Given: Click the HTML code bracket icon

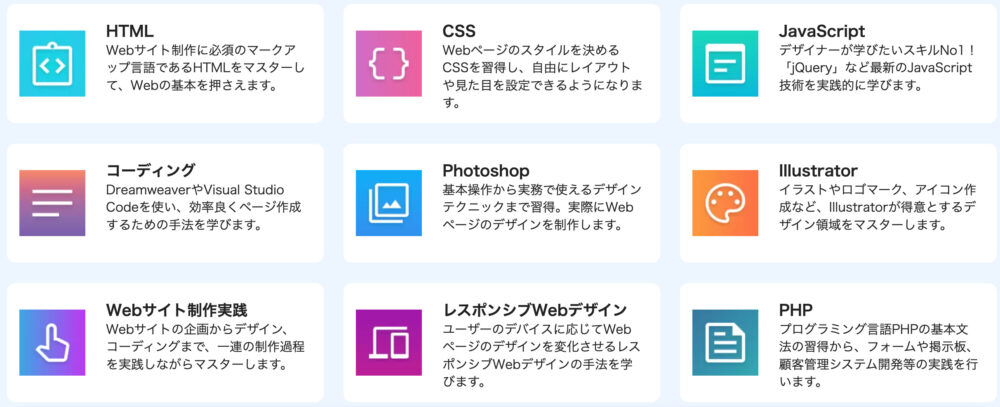Looking at the screenshot, I should pos(52,63).
